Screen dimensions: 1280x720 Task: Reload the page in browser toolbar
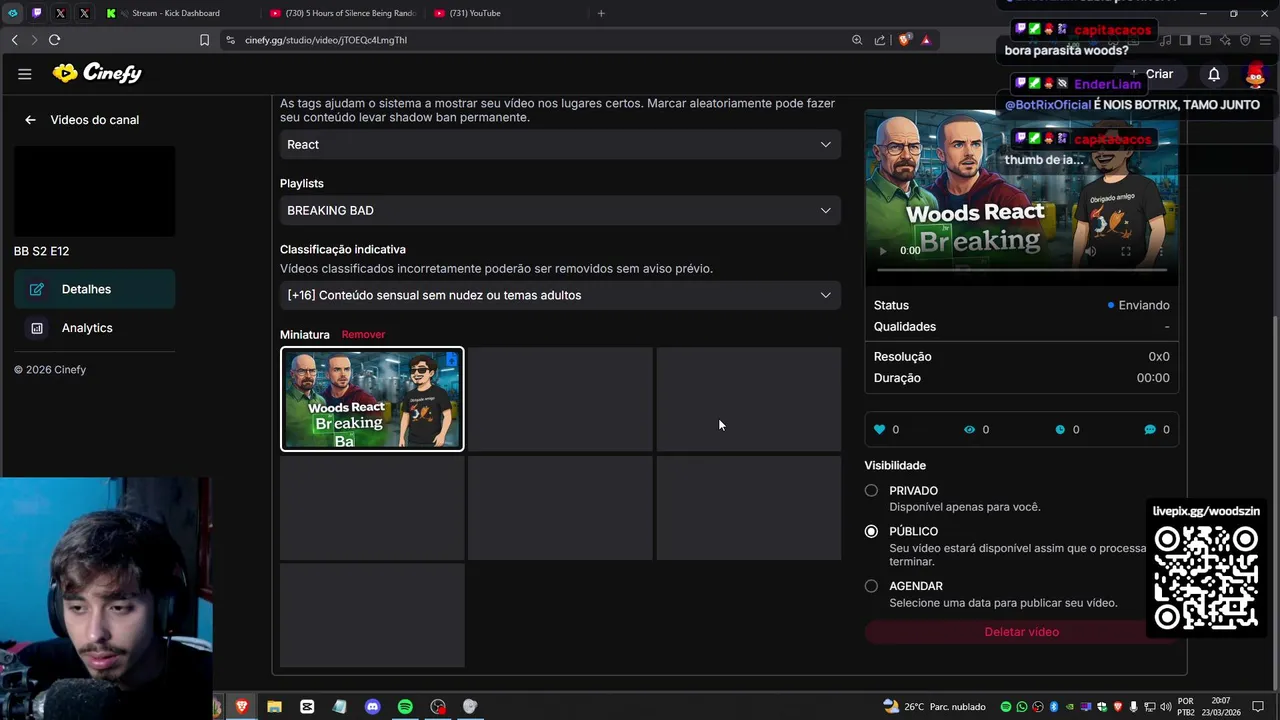tap(54, 40)
